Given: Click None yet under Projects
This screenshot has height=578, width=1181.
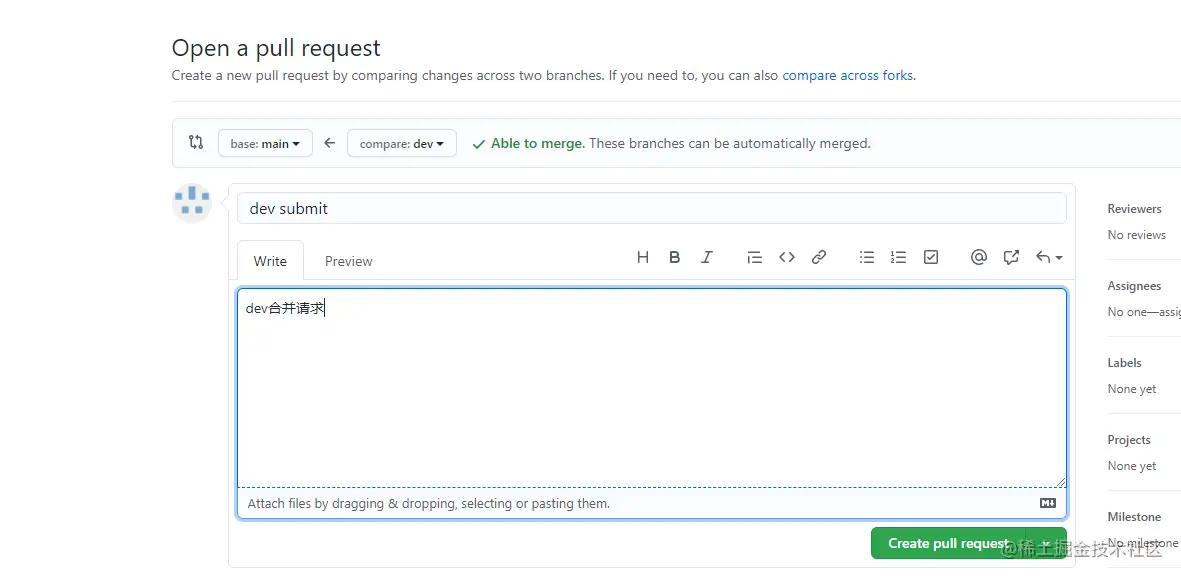Looking at the screenshot, I should [x=1132, y=466].
